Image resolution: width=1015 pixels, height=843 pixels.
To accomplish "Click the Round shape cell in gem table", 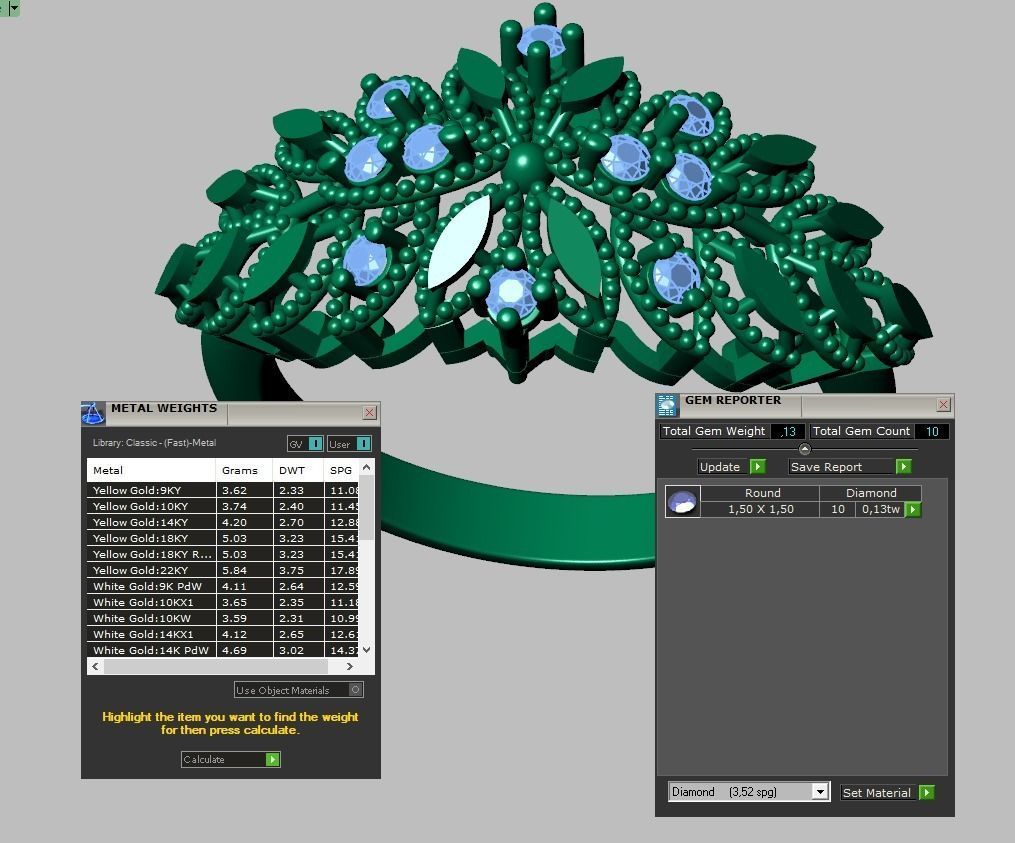I will pyautogui.click(x=762, y=493).
